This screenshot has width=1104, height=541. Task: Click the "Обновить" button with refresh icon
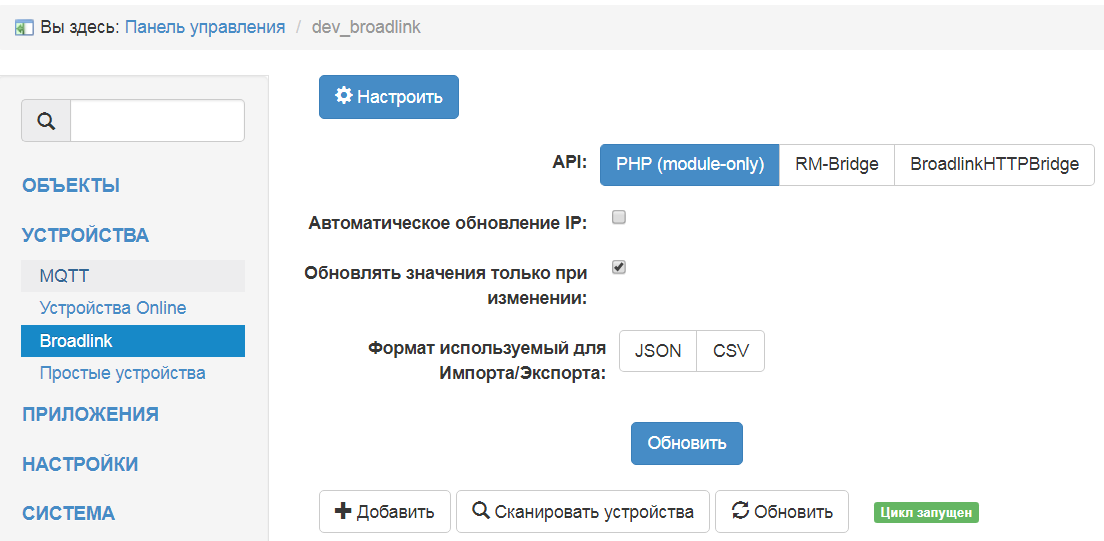782,511
